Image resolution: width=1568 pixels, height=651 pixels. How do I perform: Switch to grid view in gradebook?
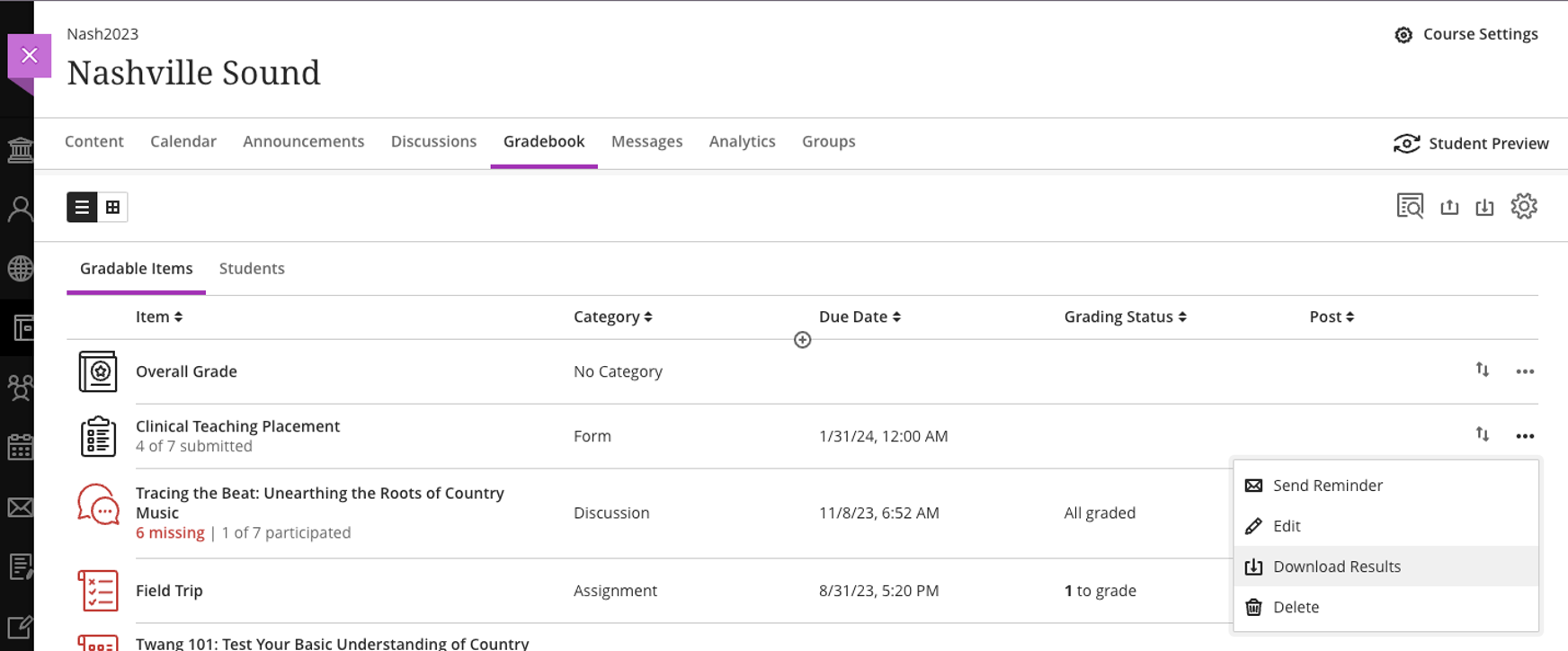112,208
